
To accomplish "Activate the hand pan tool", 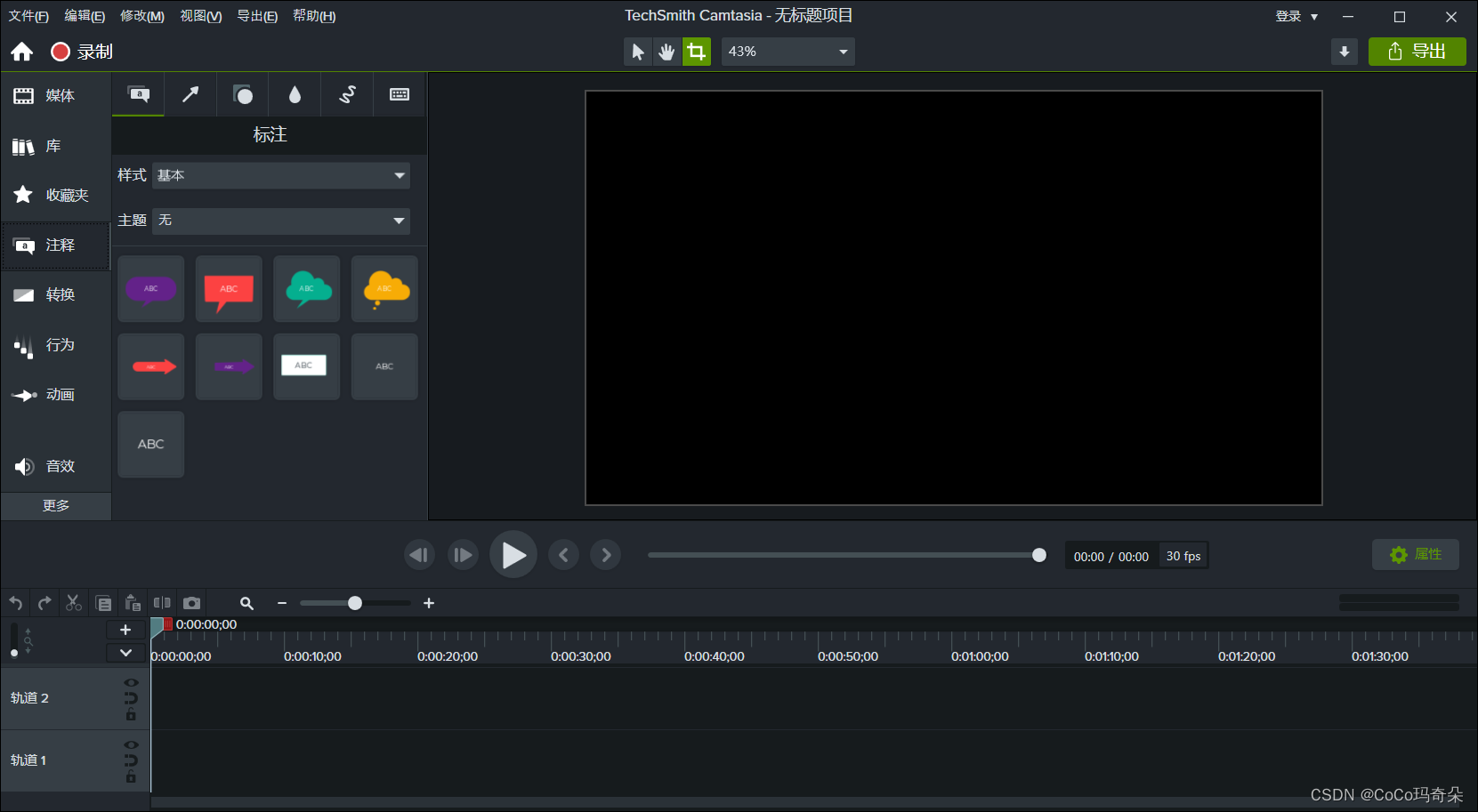I will click(666, 52).
